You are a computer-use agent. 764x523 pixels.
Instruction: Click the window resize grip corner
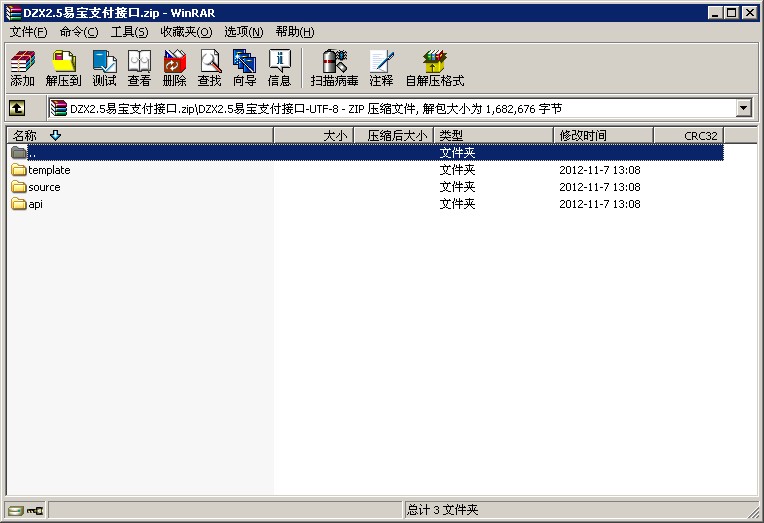754,512
